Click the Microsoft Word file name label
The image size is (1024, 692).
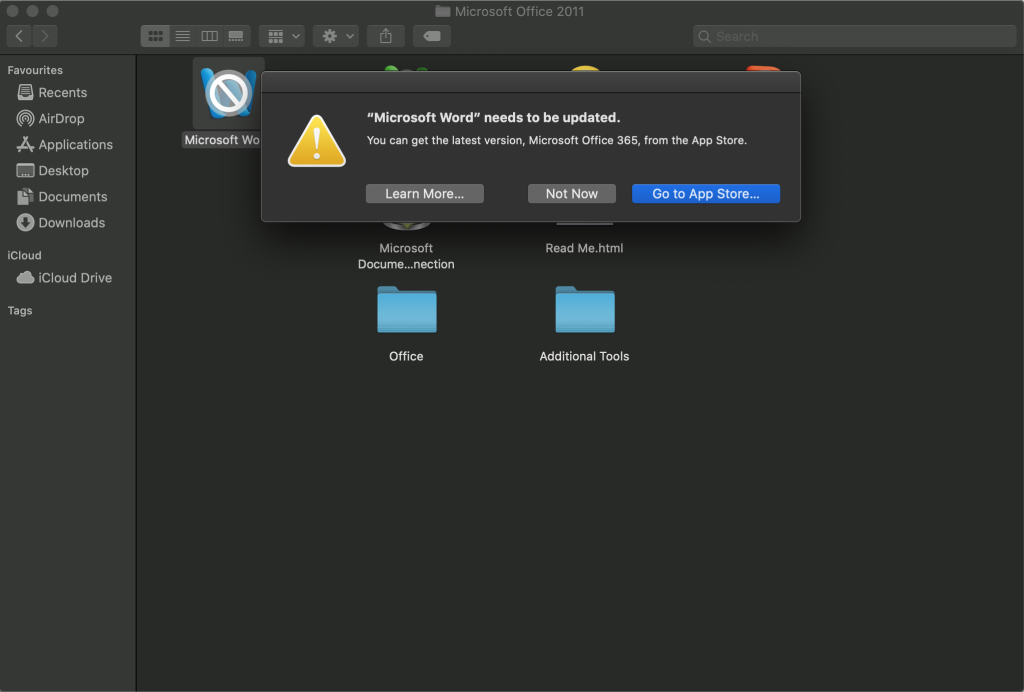[221, 140]
